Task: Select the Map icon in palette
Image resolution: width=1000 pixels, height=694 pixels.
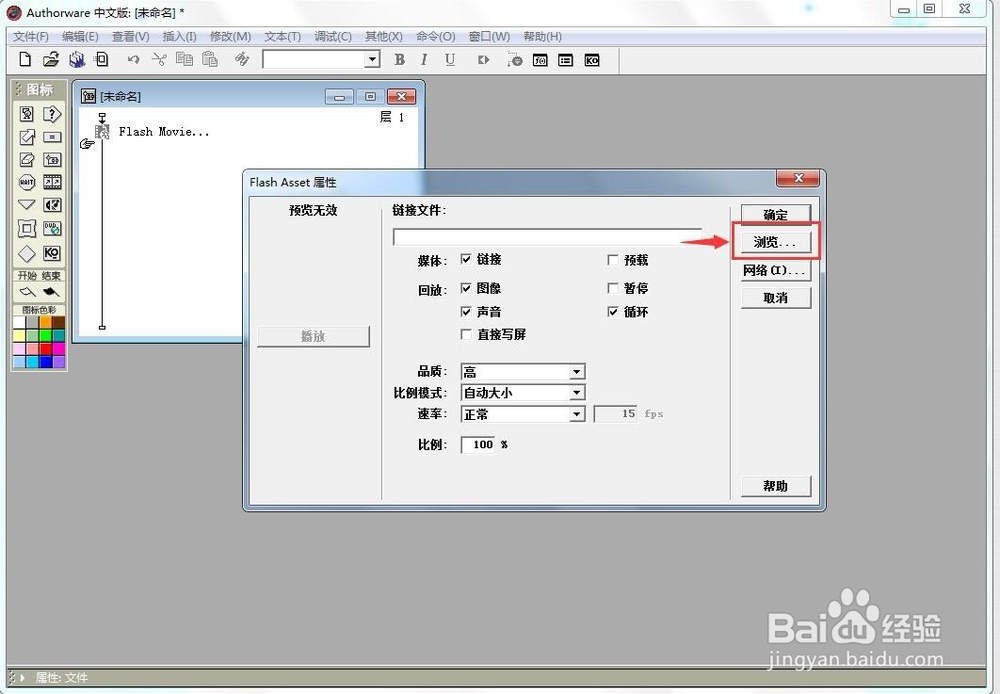Action: pyautogui.click(x=52, y=159)
